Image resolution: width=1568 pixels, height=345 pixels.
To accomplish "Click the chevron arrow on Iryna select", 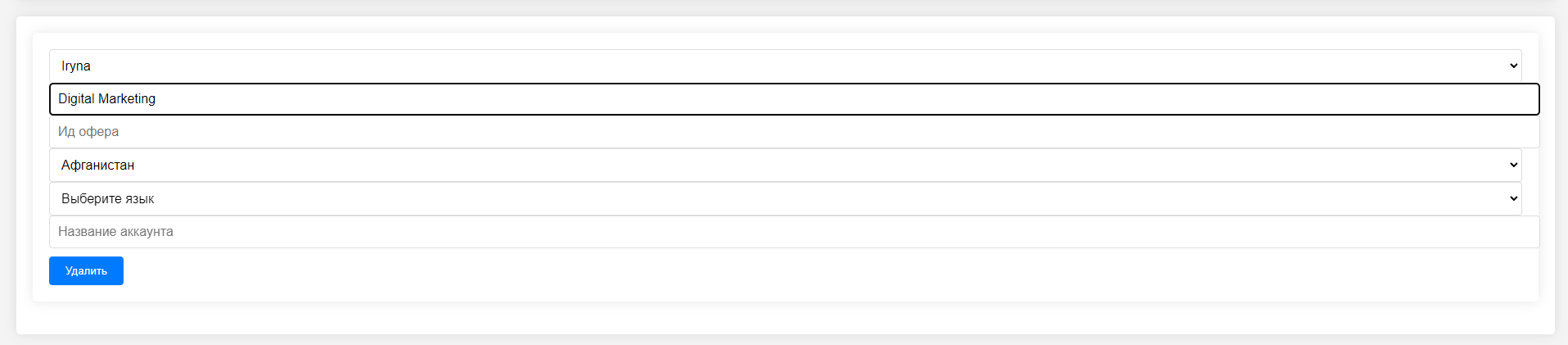I will (x=1513, y=66).
